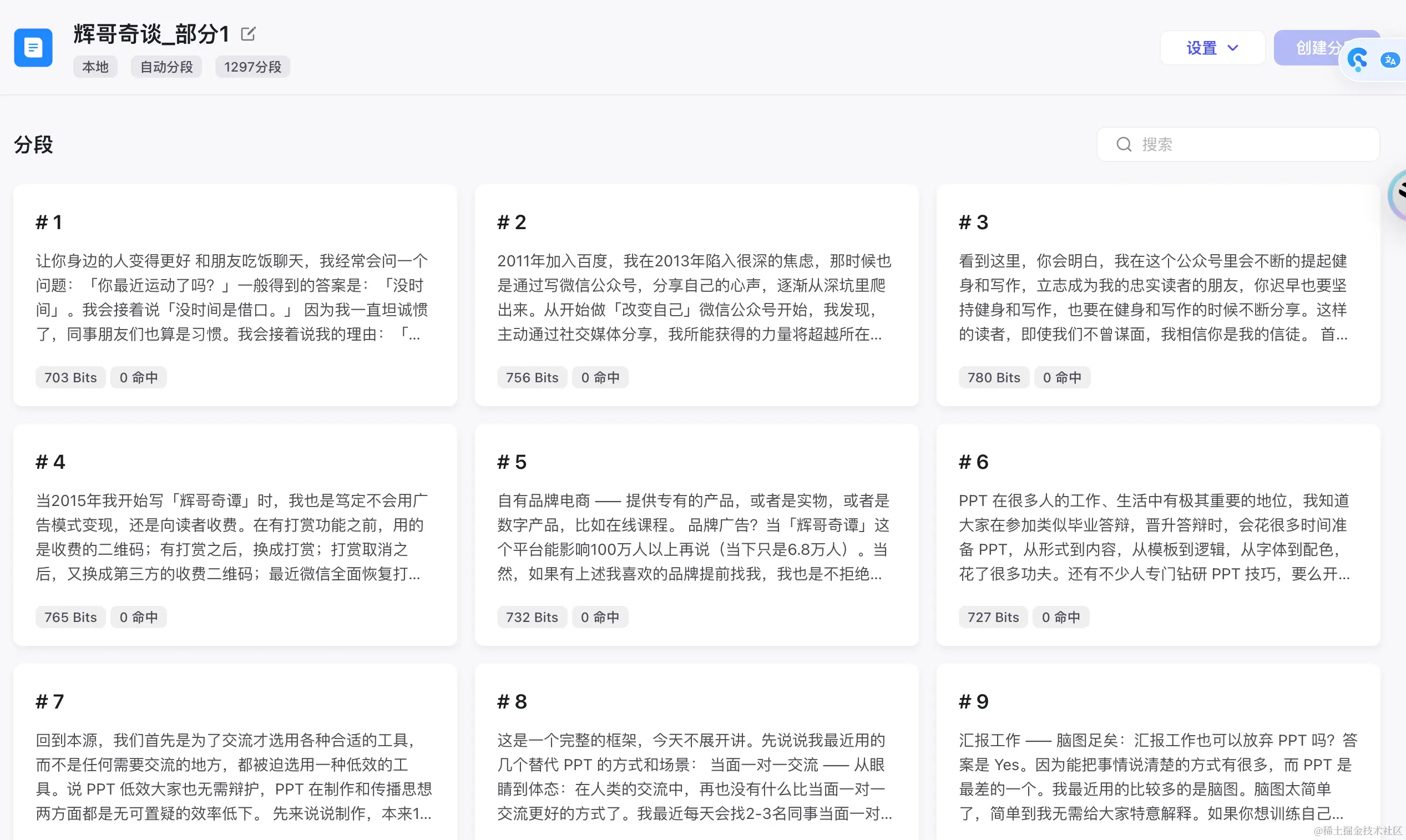Click the 1297分段 count tag
The width and height of the screenshot is (1406, 840).
(x=252, y=67)
